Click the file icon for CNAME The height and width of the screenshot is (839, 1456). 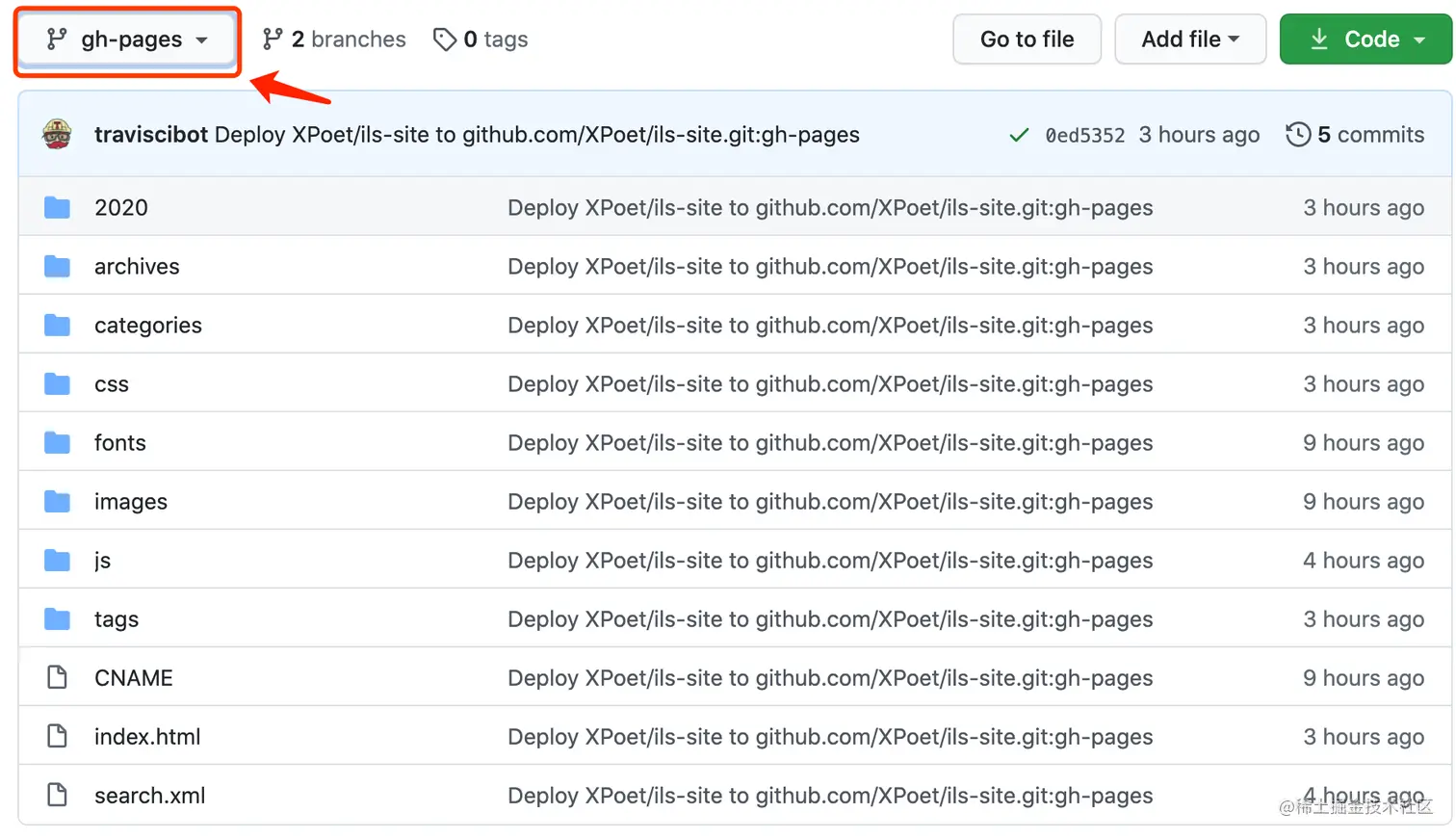coord(58,677)
